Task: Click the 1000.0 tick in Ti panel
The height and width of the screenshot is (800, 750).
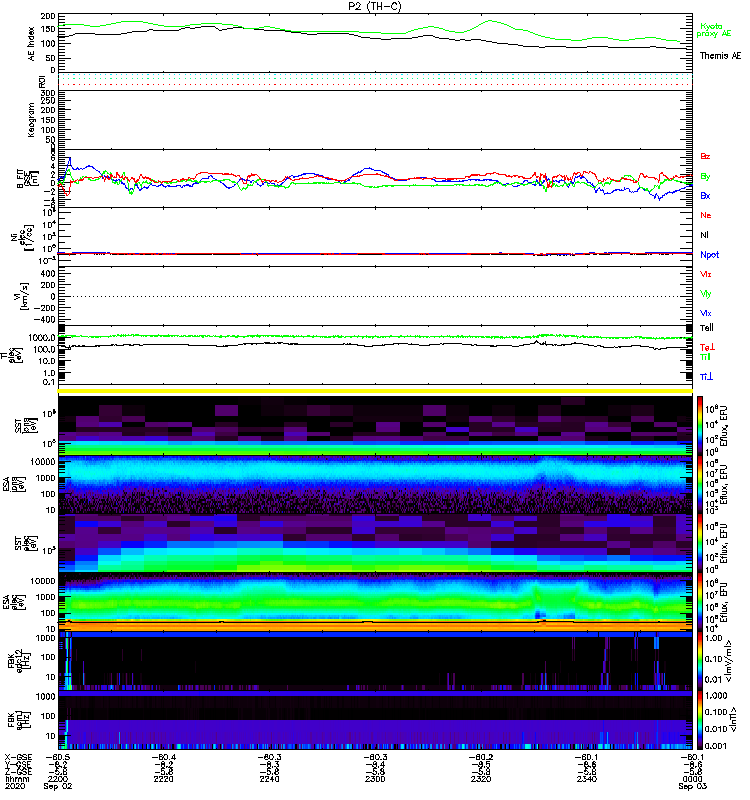Action: pos(42,338)
